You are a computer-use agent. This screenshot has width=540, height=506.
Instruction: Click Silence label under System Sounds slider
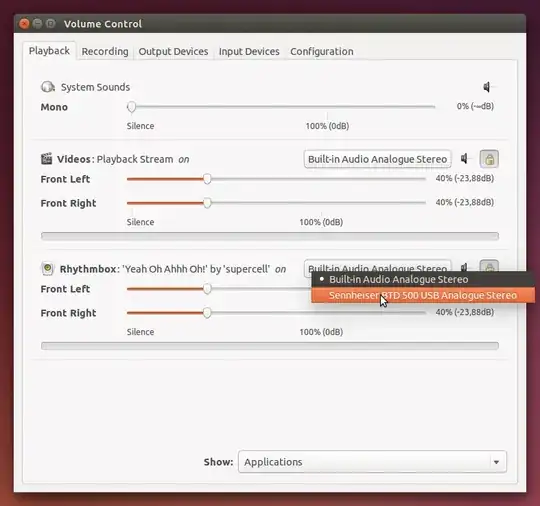pos(140,126)
